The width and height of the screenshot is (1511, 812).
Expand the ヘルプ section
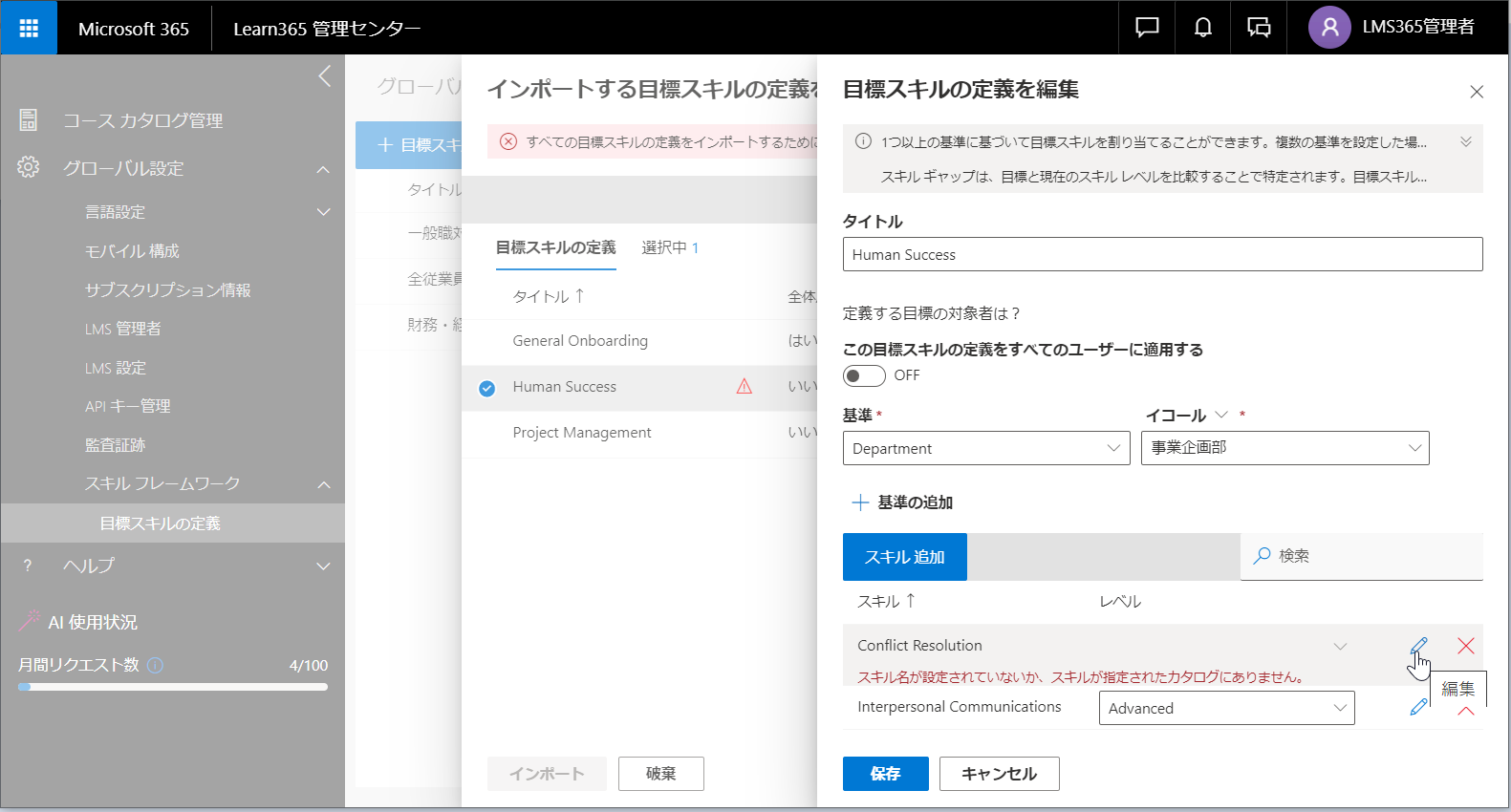click(x=323, y=566)
